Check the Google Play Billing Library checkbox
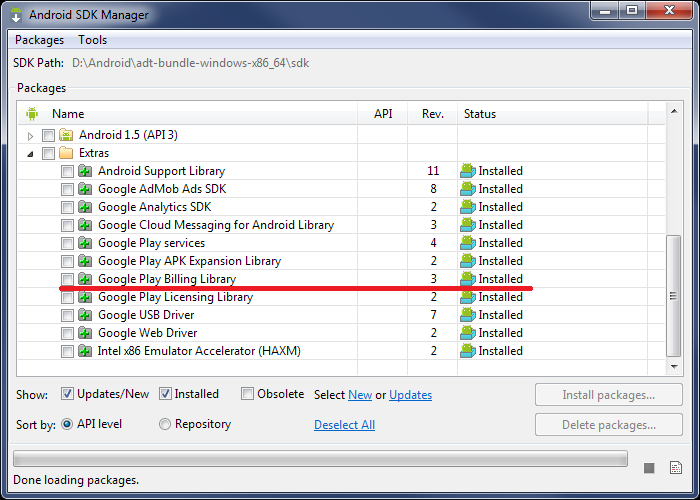Image resolution: width=700 pixels, height=500 pixels. click(x=67, y=279)
